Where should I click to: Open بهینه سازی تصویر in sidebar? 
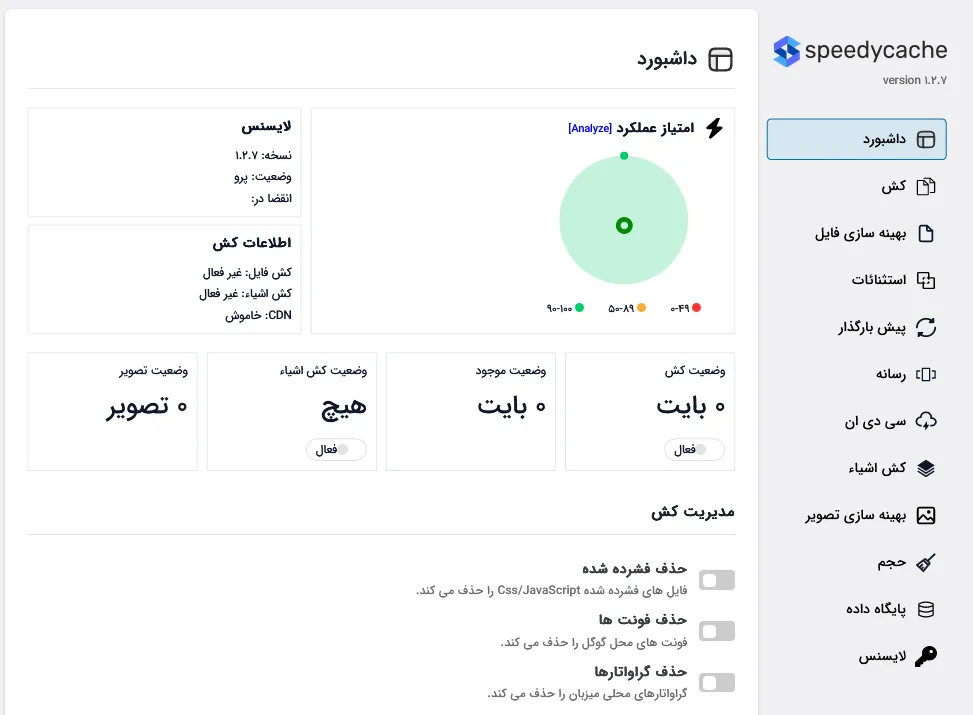click(x=856, y=515)
